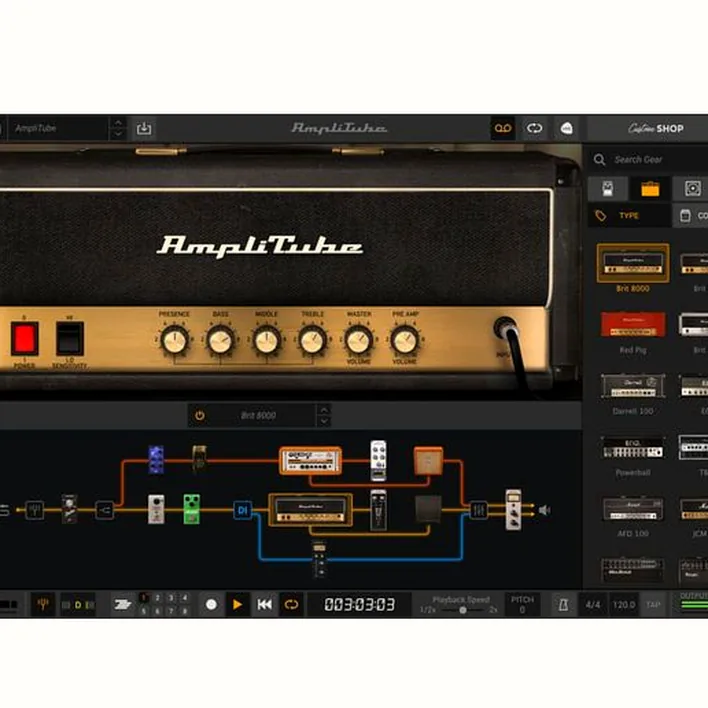Click the 120.0 tempo value
Image resolution: width=708 pixels, height=708 pixels.
point(623,605)
